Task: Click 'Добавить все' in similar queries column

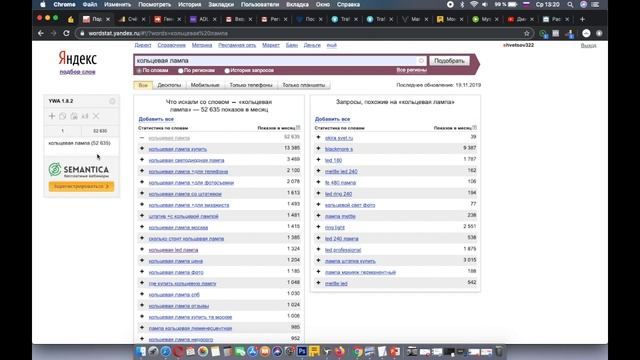Action: pos(332,119)
